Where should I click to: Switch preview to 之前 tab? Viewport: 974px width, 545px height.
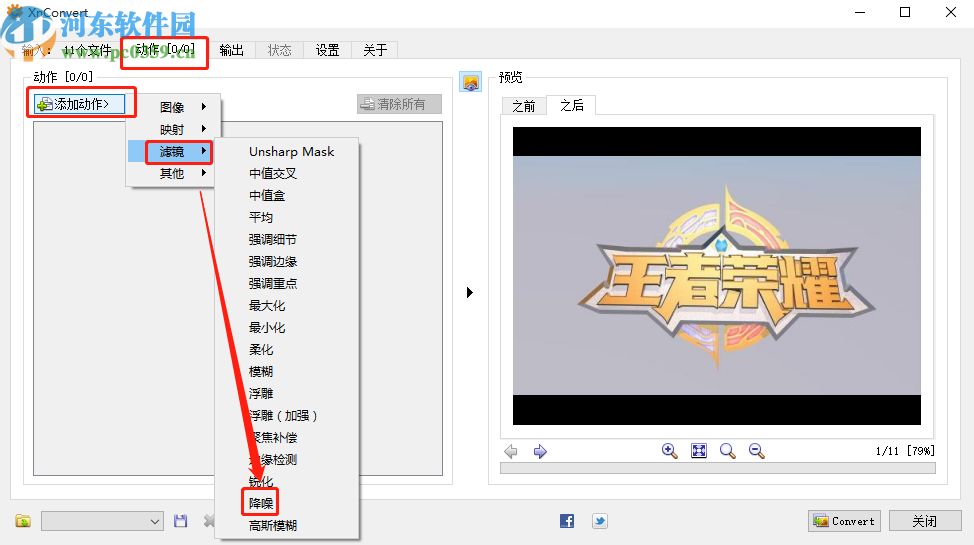click(x=524, y=106)
